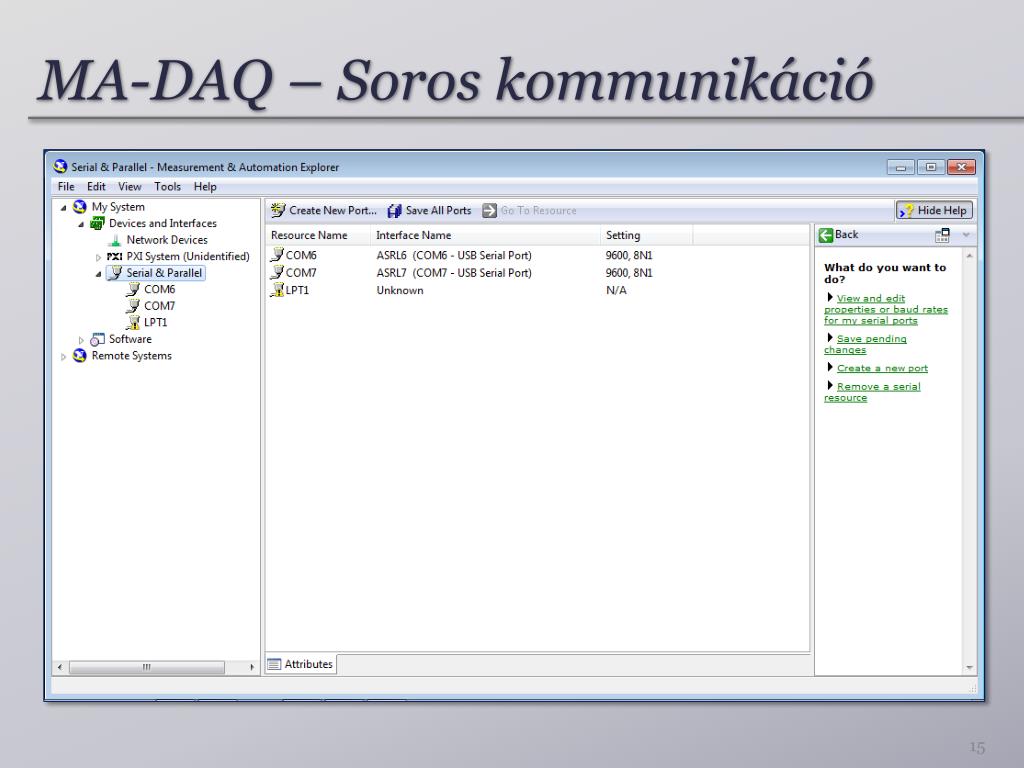Click the Software icon in tree

click(x=97, y=340)
